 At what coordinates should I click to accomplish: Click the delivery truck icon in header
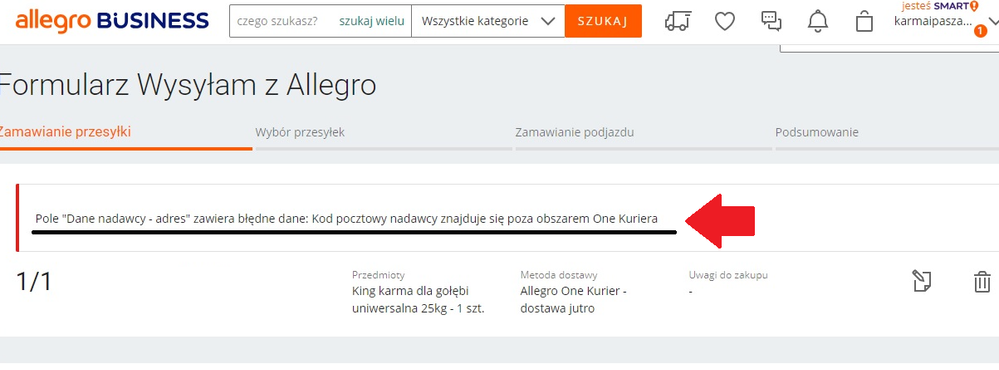click(x=678, y=21)
